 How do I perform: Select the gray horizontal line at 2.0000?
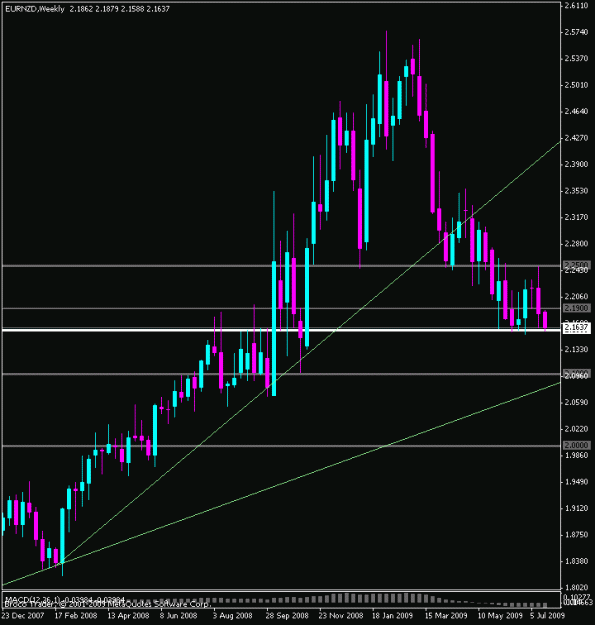click(x=281, y=446)
